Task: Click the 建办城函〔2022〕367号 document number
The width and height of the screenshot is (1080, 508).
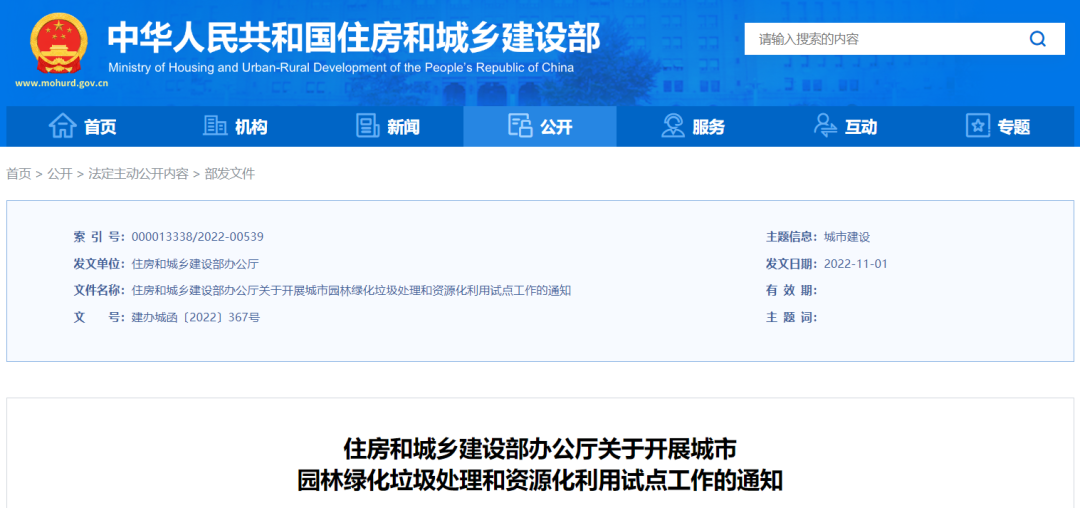Action: [196, 317]
